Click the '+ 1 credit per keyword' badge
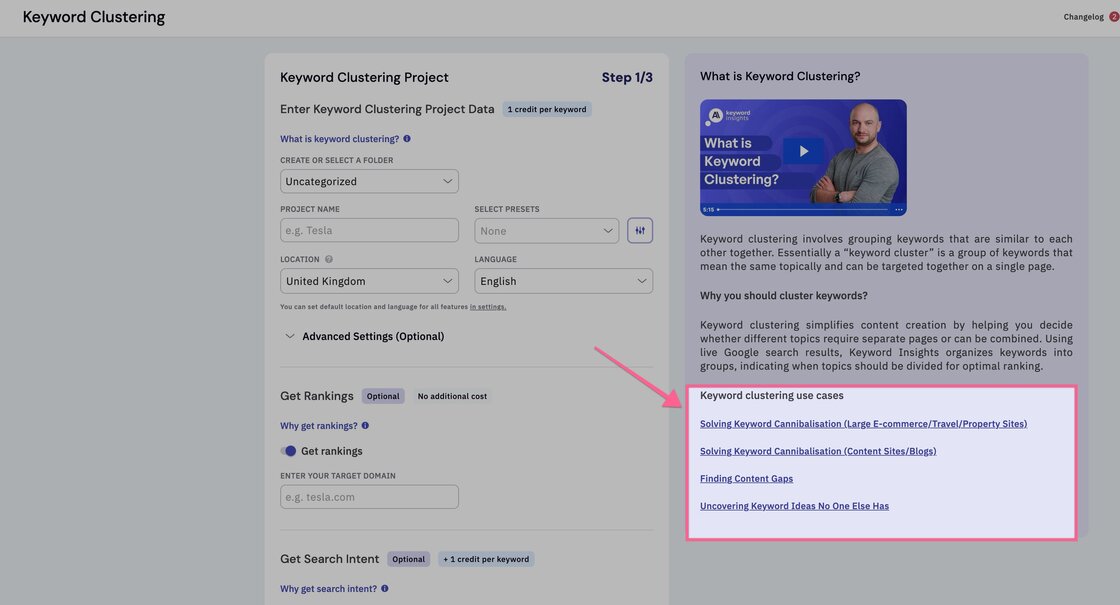 [486, 559]
